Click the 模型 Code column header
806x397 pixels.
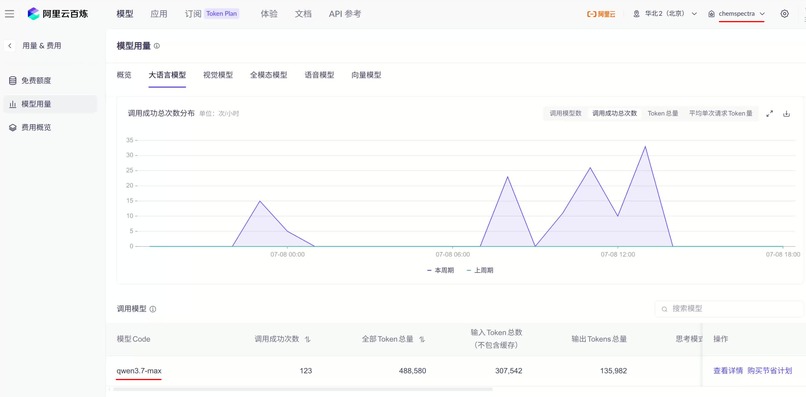(x=134, y=339)
